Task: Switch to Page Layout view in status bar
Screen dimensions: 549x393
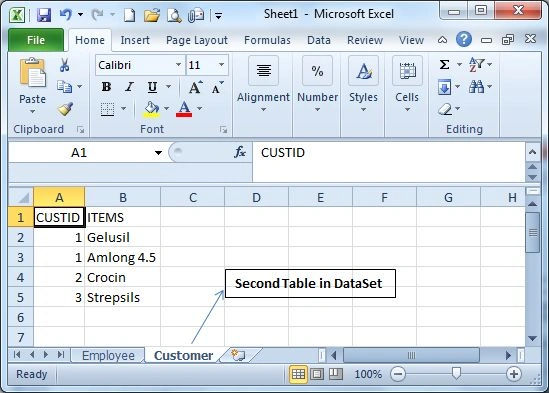Action: (x=317, y=374)
